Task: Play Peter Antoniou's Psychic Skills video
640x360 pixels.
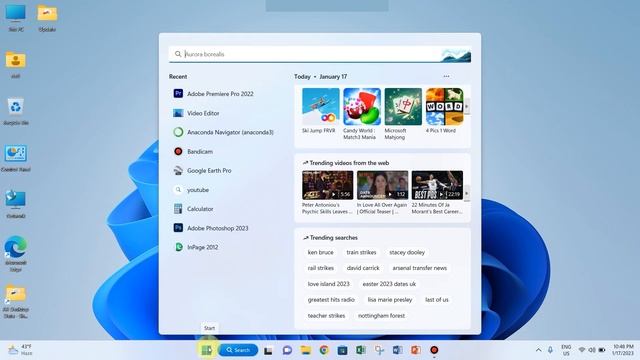Action: point(327,193)
